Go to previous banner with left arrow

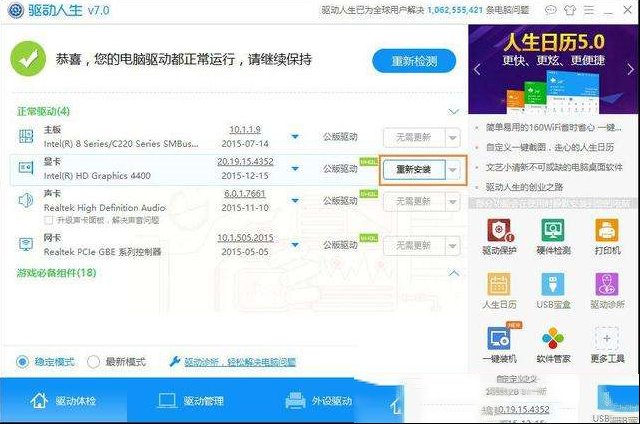477,69
